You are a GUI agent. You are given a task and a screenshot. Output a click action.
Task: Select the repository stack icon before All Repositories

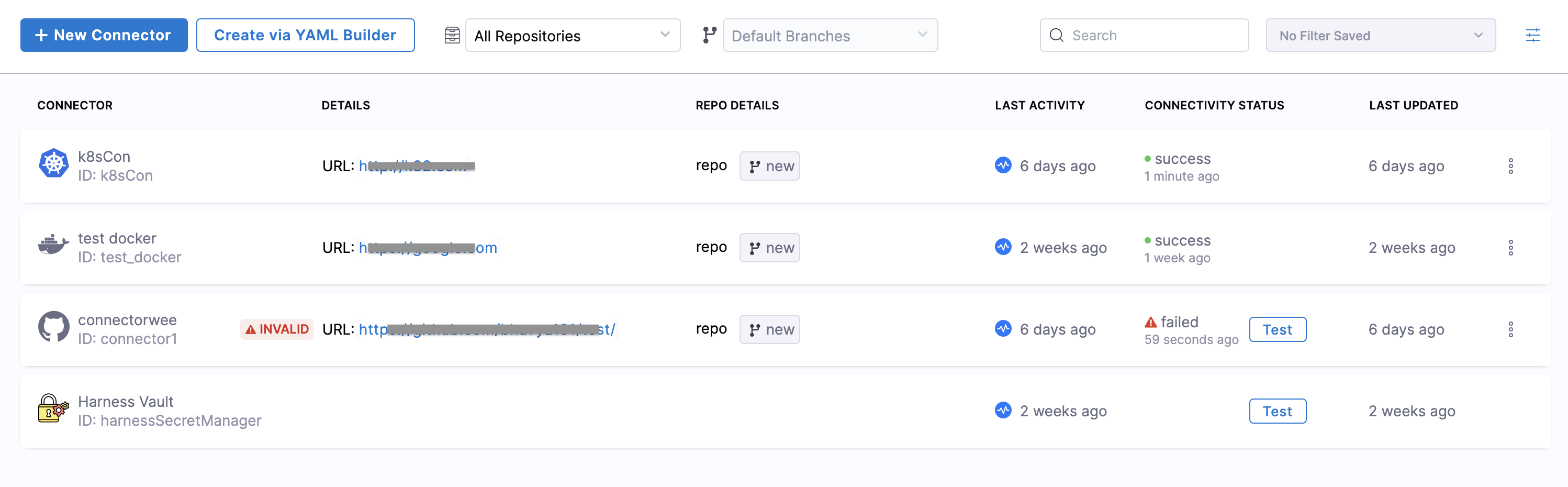pos(452,35)
